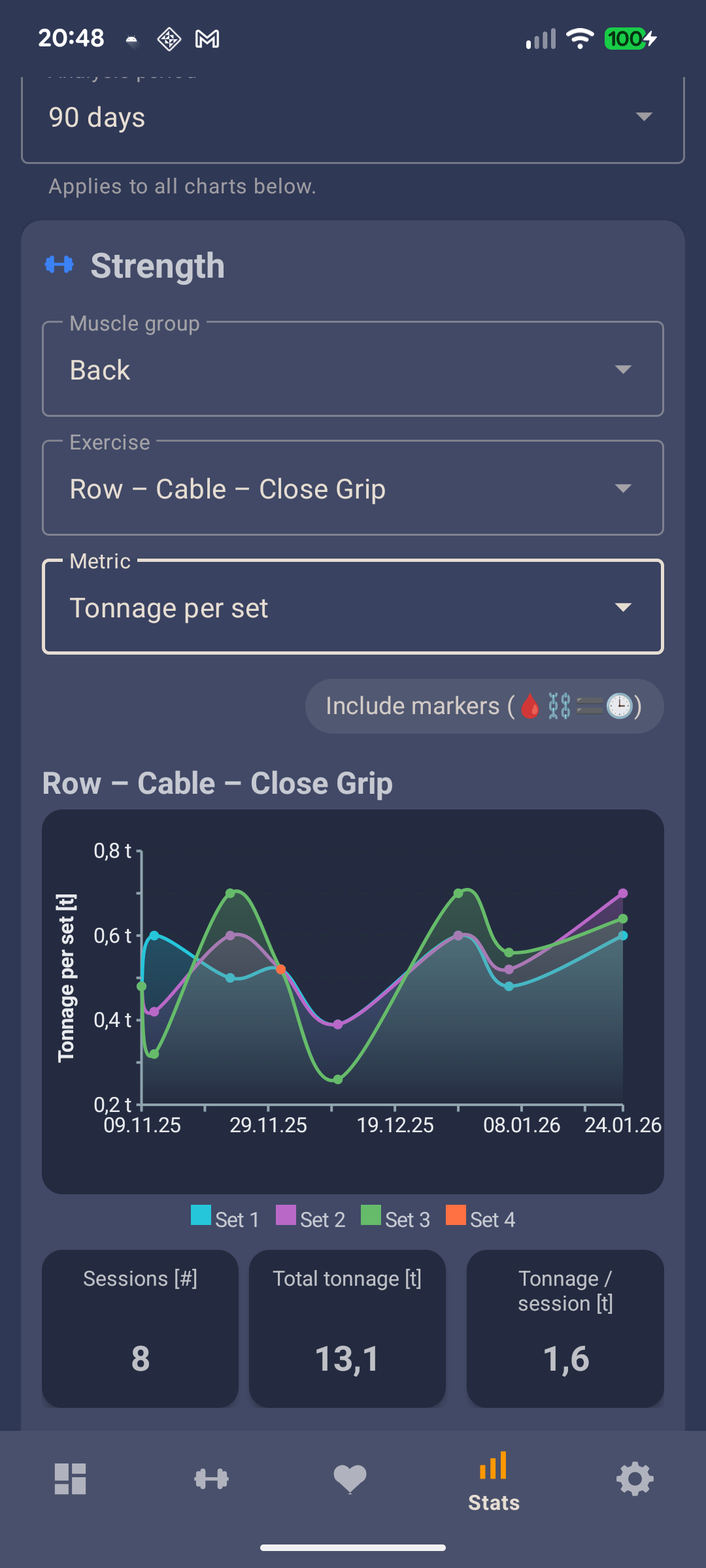Image resolution: width=706 pixels, height=1568 pixels.
Task: Tap the purple Set 2 color swatch
Action: [286, 1215]
